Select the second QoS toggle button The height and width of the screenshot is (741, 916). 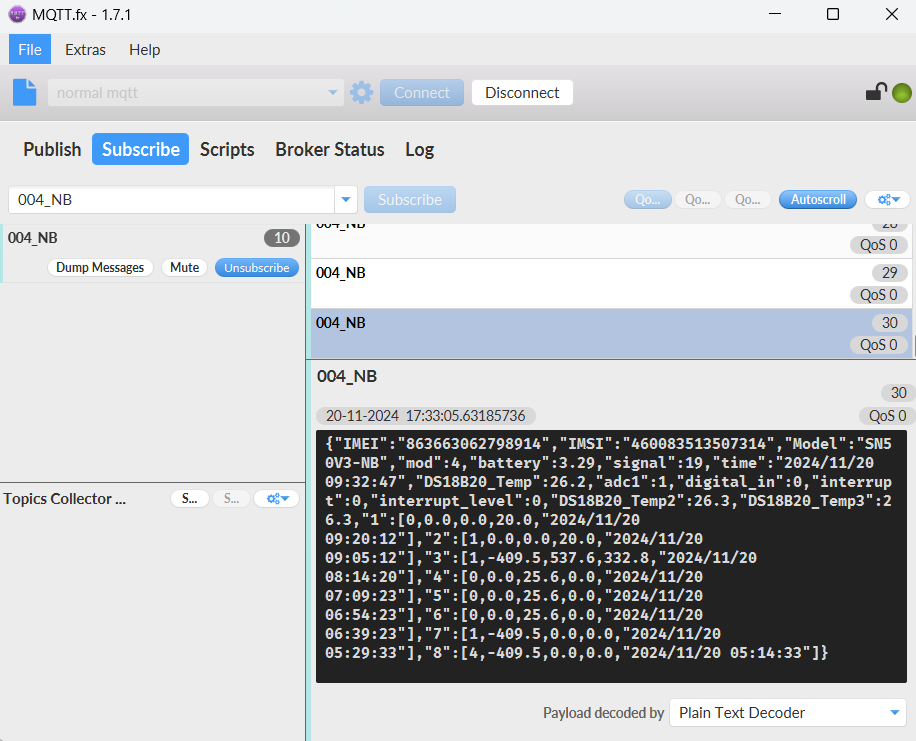698,200
